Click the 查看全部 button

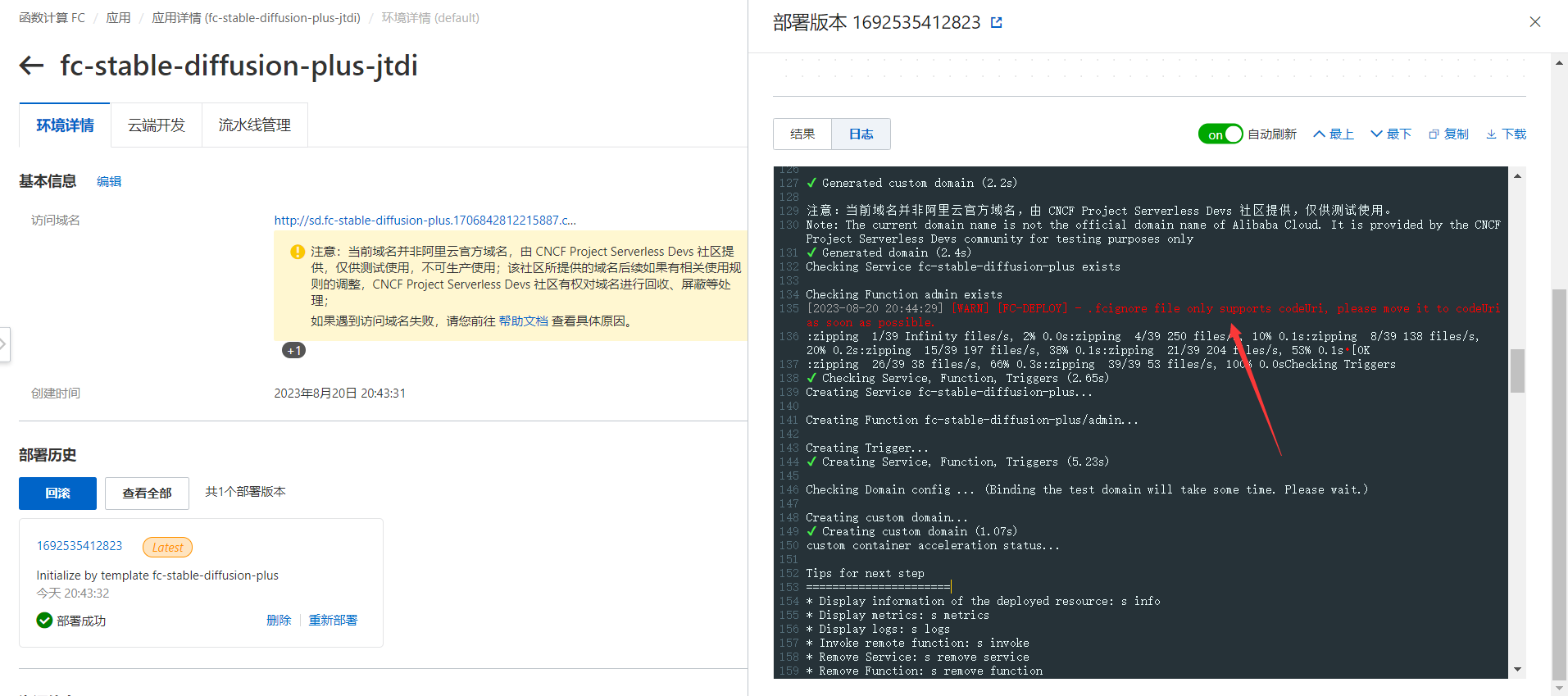[147, 494]
